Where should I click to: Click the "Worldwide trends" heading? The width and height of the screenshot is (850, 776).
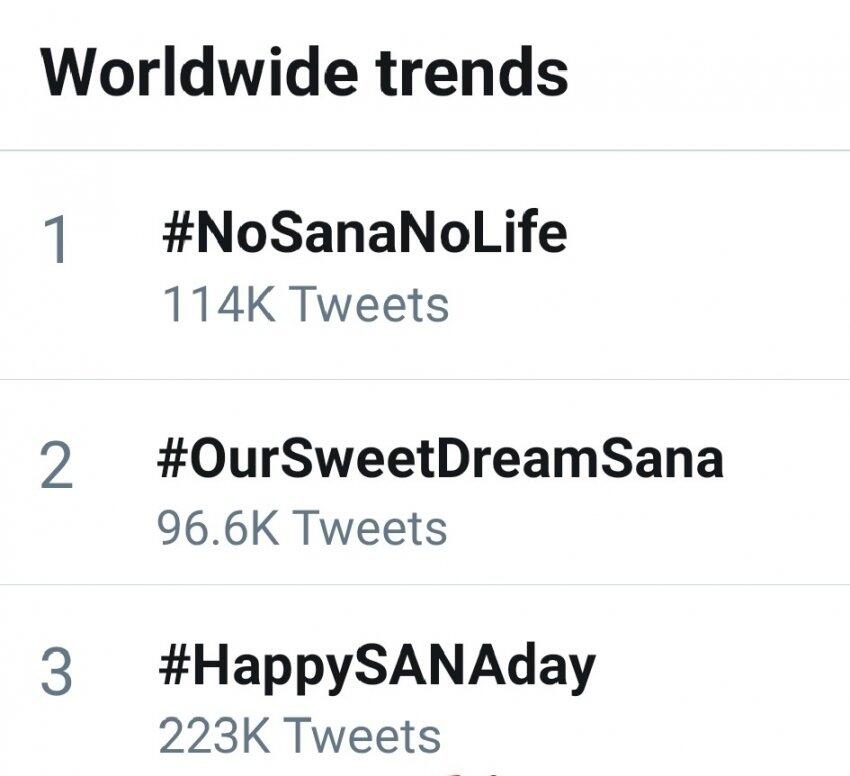(304, 72)
